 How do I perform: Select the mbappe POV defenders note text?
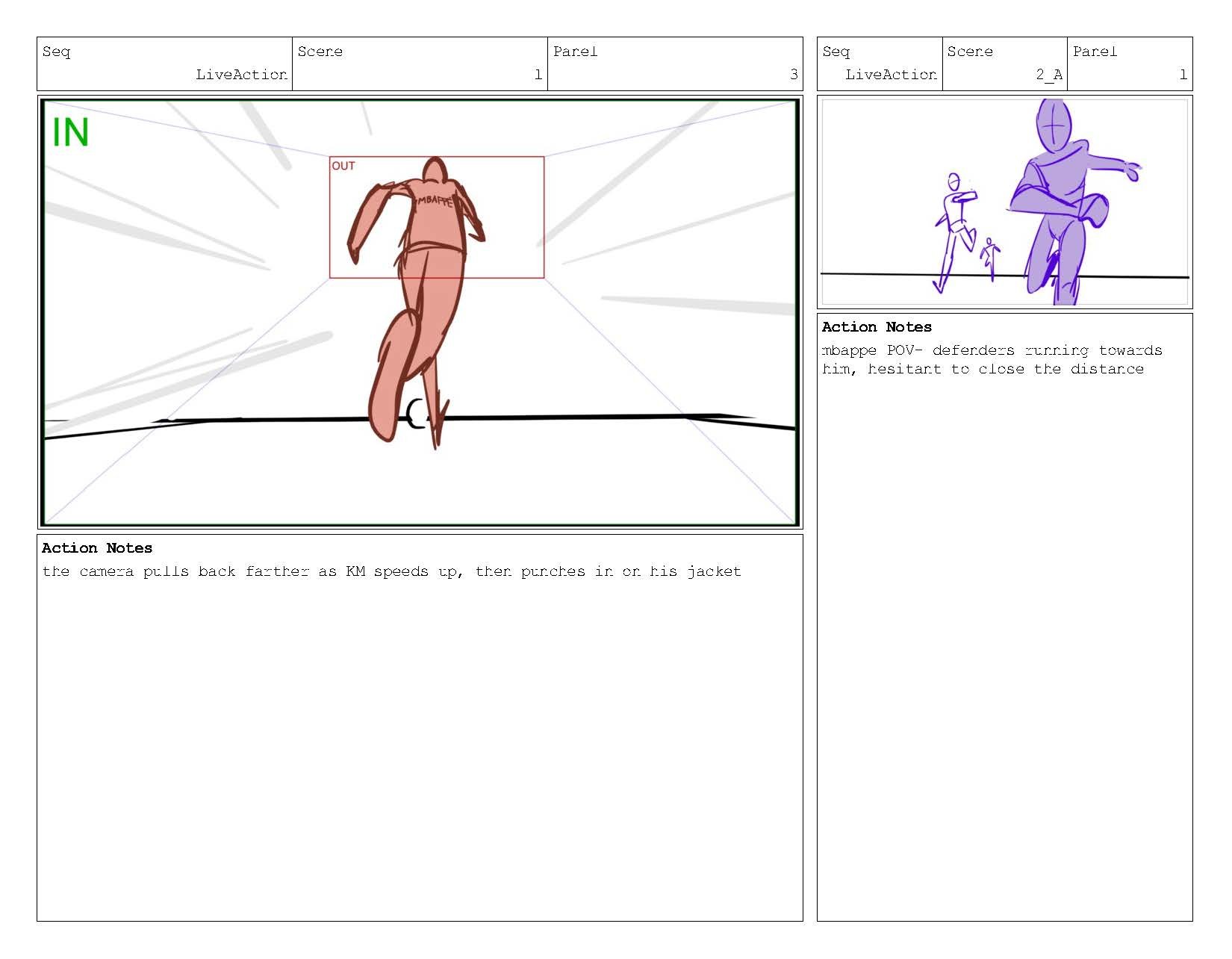coord(993,359)
